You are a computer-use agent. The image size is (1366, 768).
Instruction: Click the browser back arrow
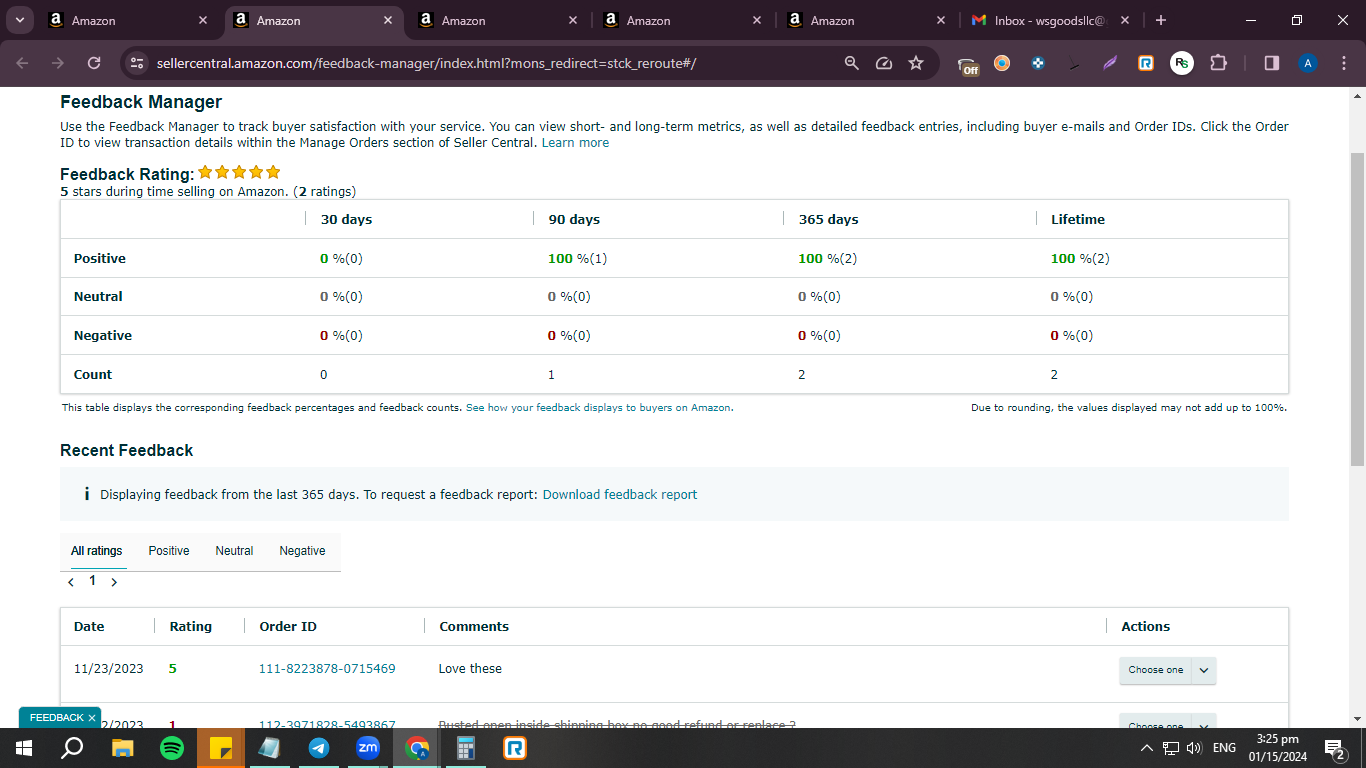coord(22,63)
